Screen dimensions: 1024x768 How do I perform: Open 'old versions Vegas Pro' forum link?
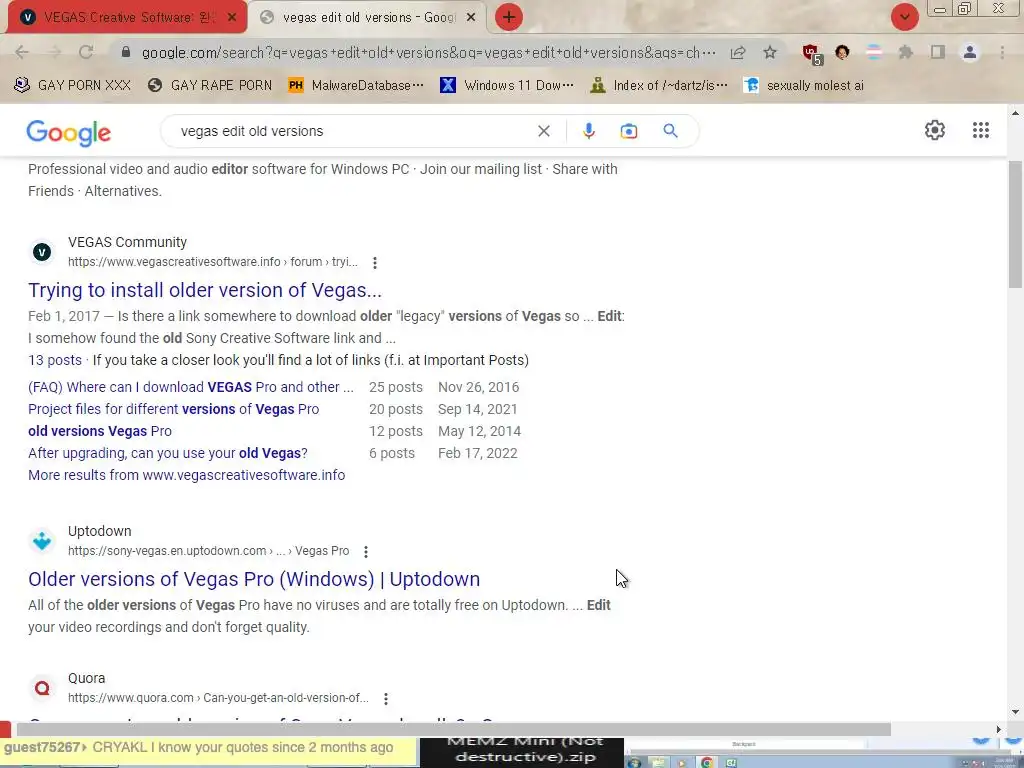click(100, 431)
